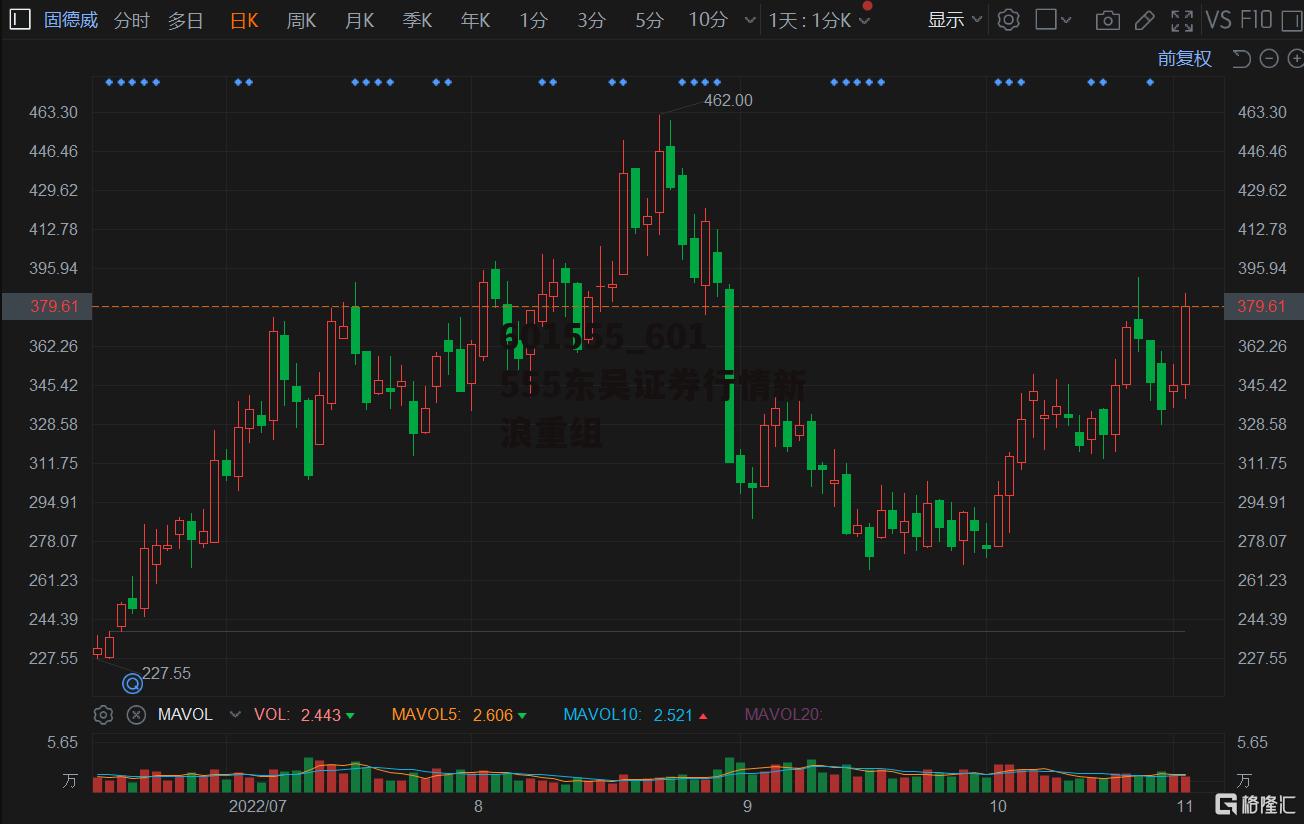This screenshot has width=1304, height=824.
Task: Open the MAVOL indicator dropdown
Action: (x=236, y=714)
